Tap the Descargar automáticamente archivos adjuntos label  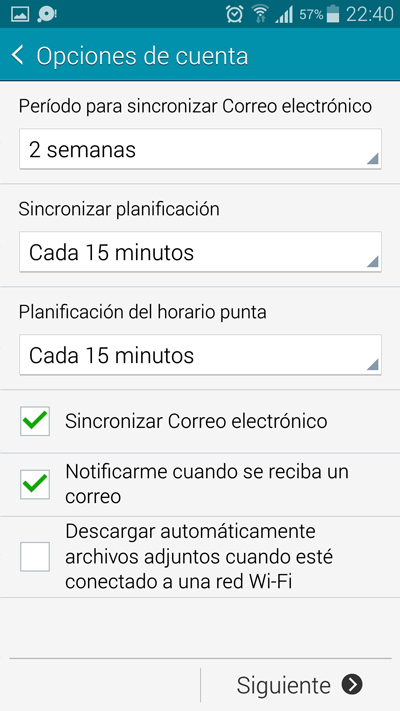pos(199,556)
